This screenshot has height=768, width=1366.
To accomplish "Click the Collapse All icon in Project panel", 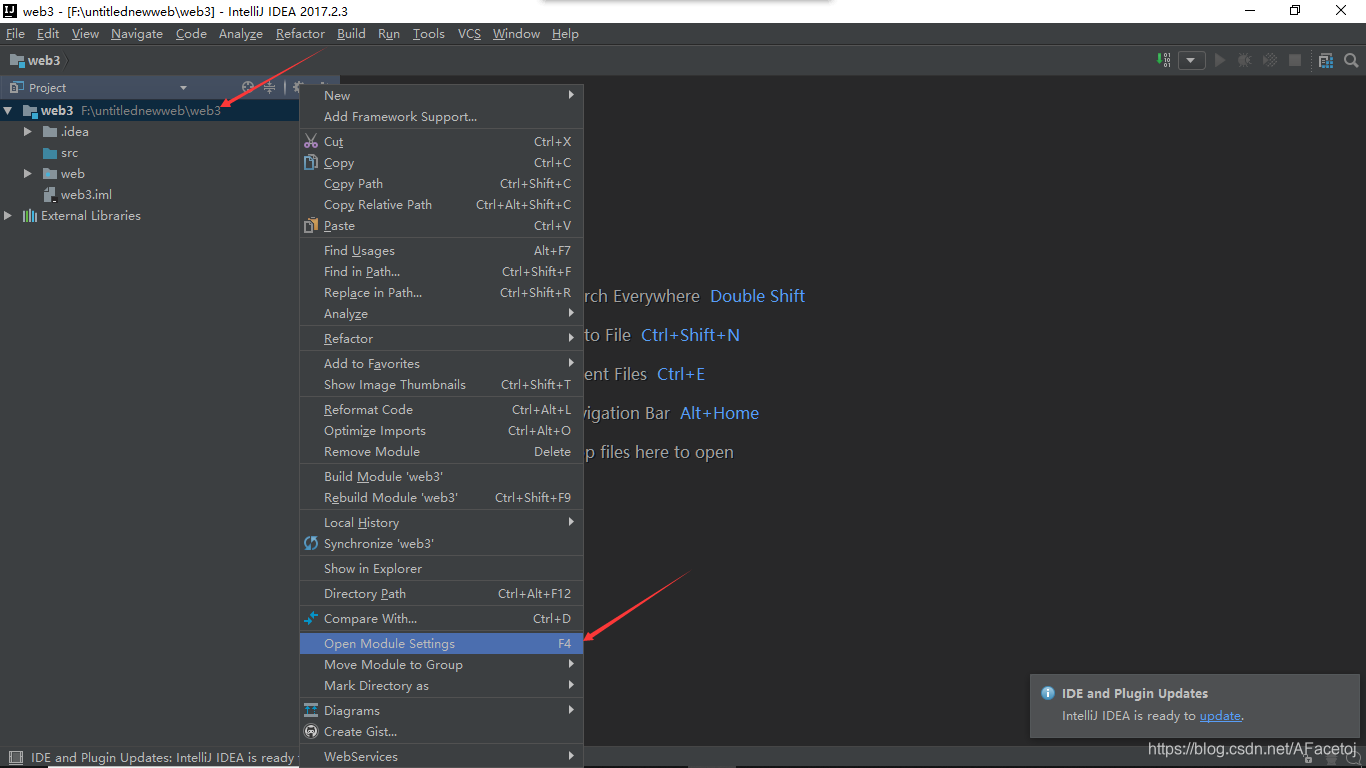I will 269,87.
